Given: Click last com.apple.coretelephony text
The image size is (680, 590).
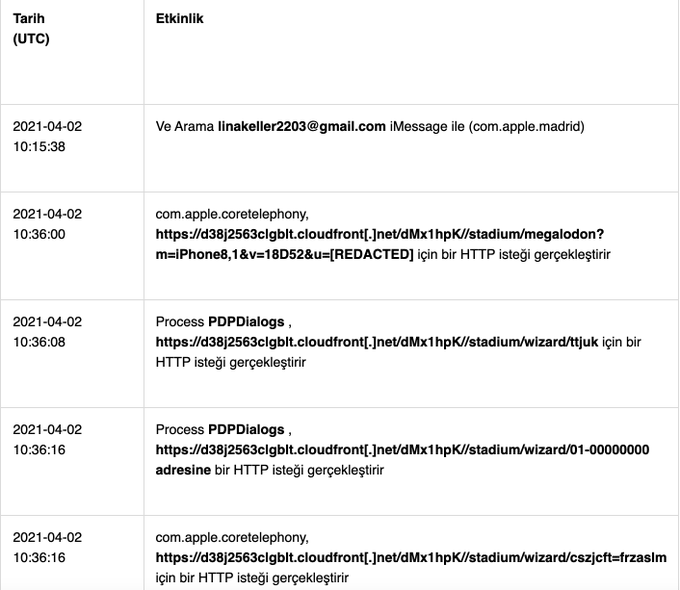Looking at the screenshot, I should click(x=232, y=538).
